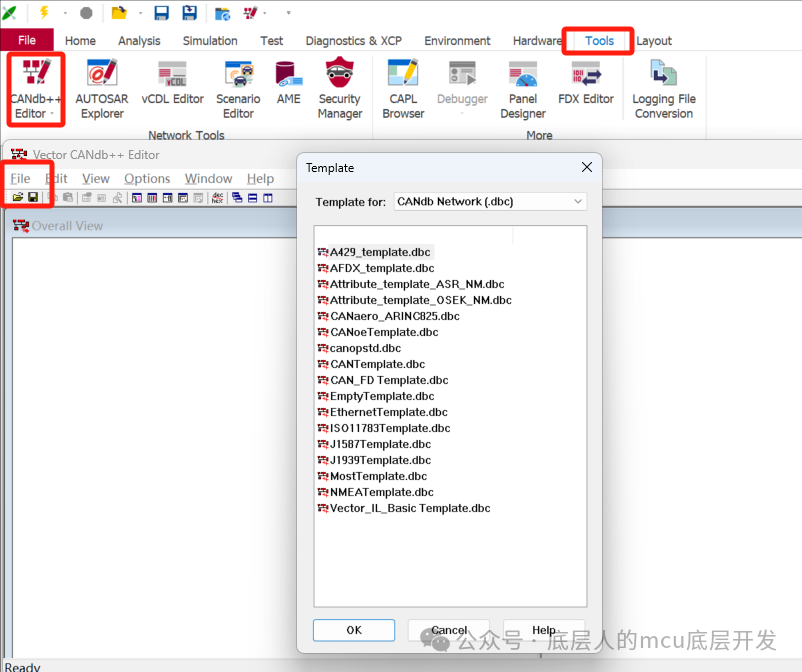Click the lightning start-measurement icon
Viewport: 802px width, 672px height.
[44, 12]
